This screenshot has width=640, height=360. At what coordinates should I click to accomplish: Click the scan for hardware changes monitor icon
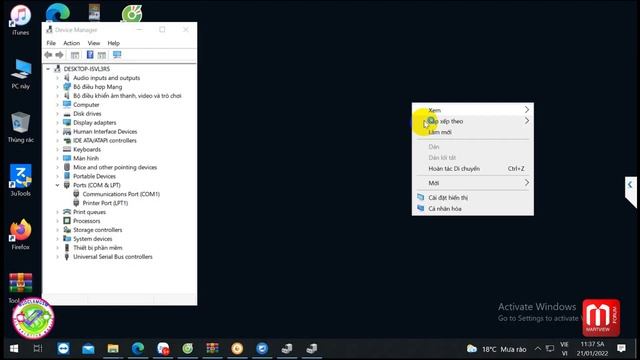117,55
